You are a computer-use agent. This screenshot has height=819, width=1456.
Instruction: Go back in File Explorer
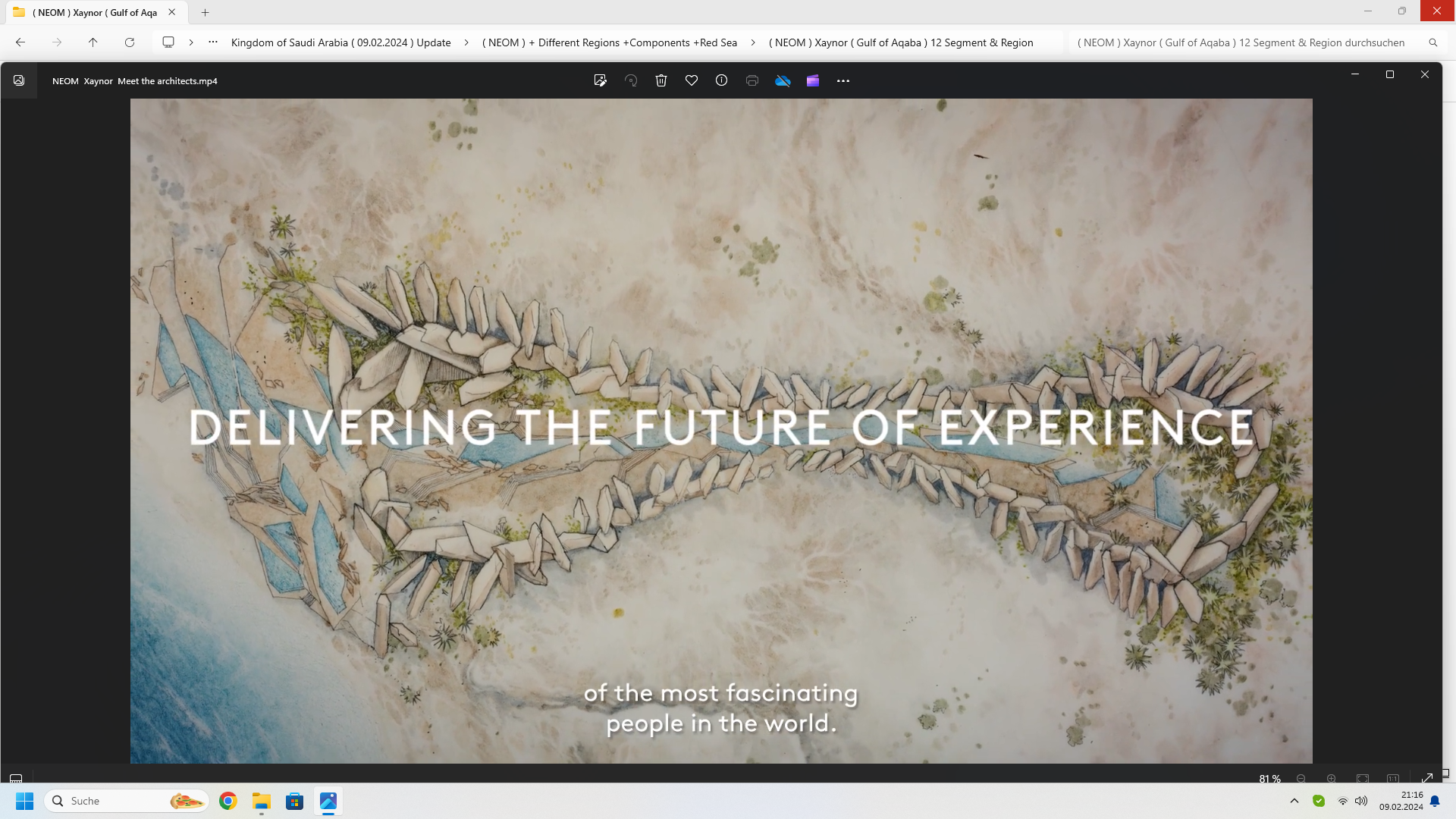(20, 42)
